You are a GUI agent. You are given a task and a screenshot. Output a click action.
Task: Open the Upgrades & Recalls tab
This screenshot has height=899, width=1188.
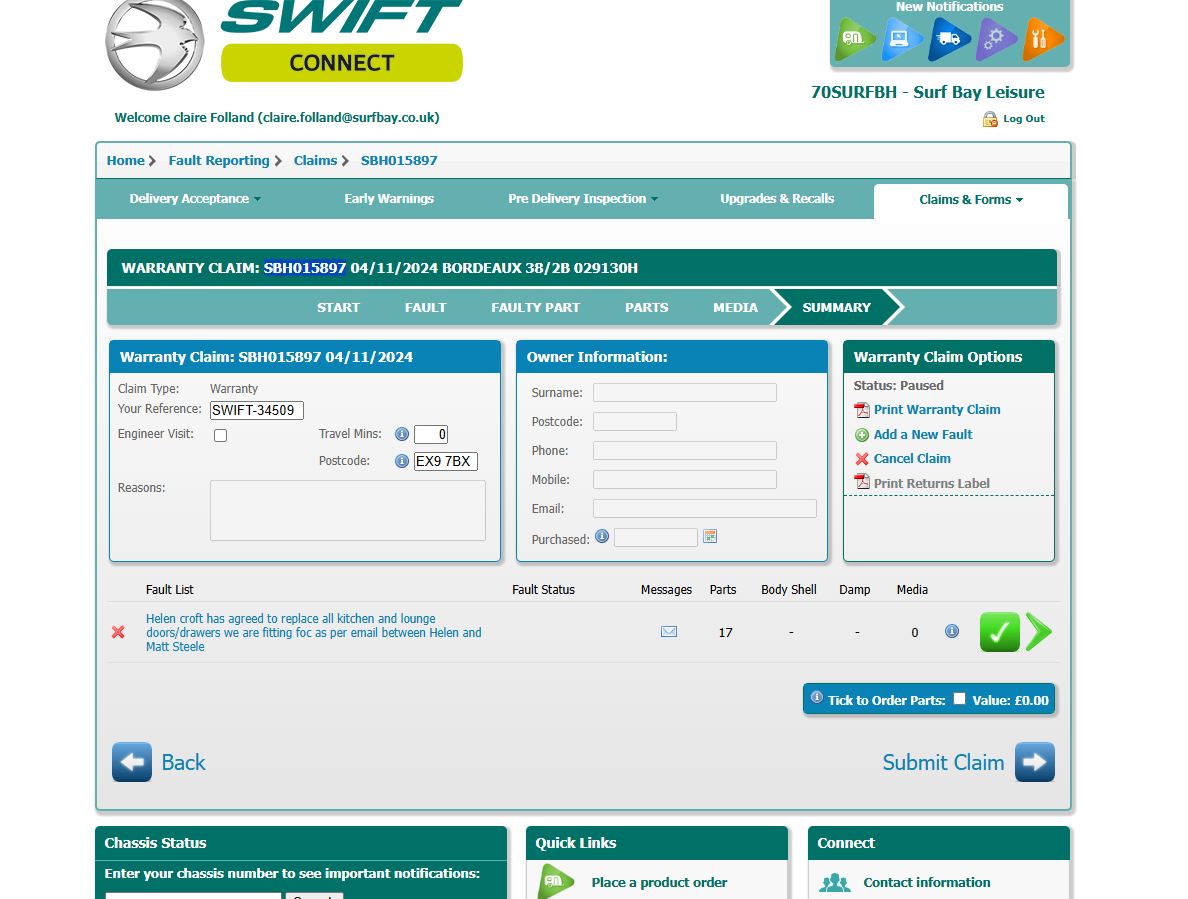pyautogui.click(x=777, y=198)
